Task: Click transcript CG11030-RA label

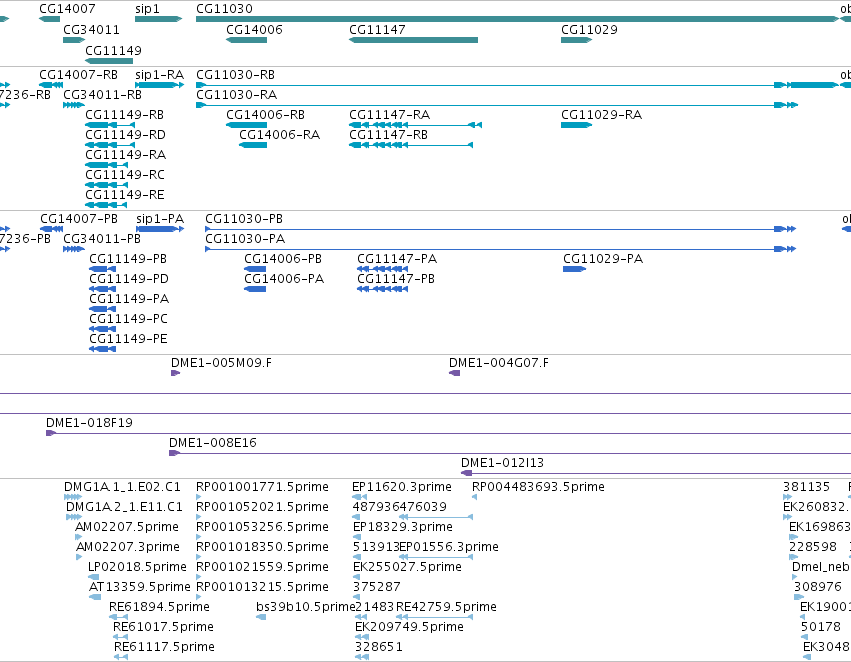Action: click(237, 95)
